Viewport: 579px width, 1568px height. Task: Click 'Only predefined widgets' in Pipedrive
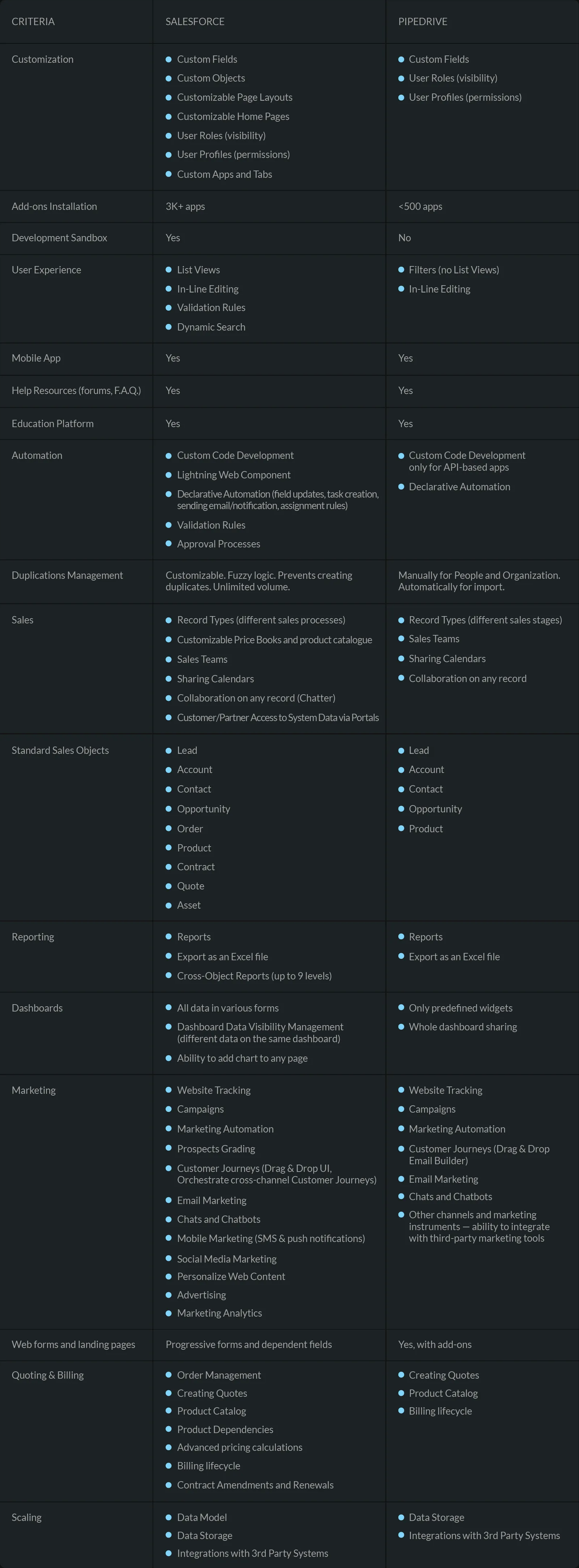[461, 1008]
